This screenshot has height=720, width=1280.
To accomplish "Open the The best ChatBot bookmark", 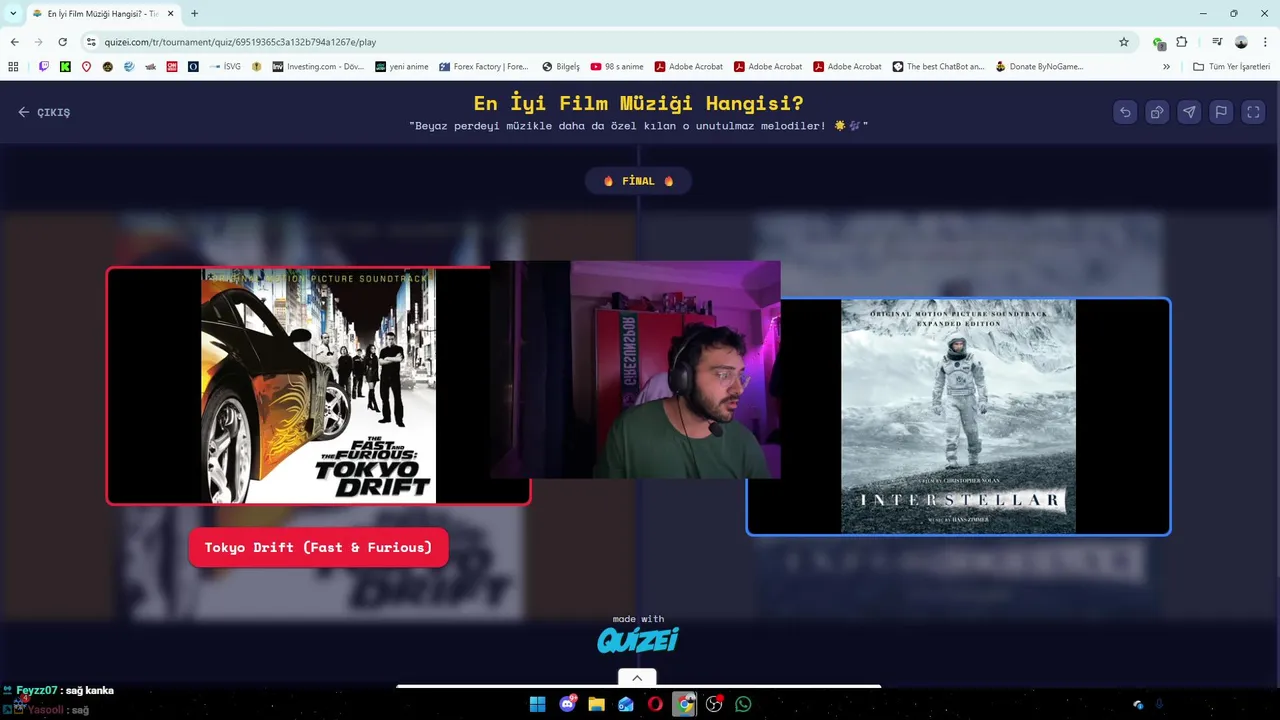I will click(939, 67).
